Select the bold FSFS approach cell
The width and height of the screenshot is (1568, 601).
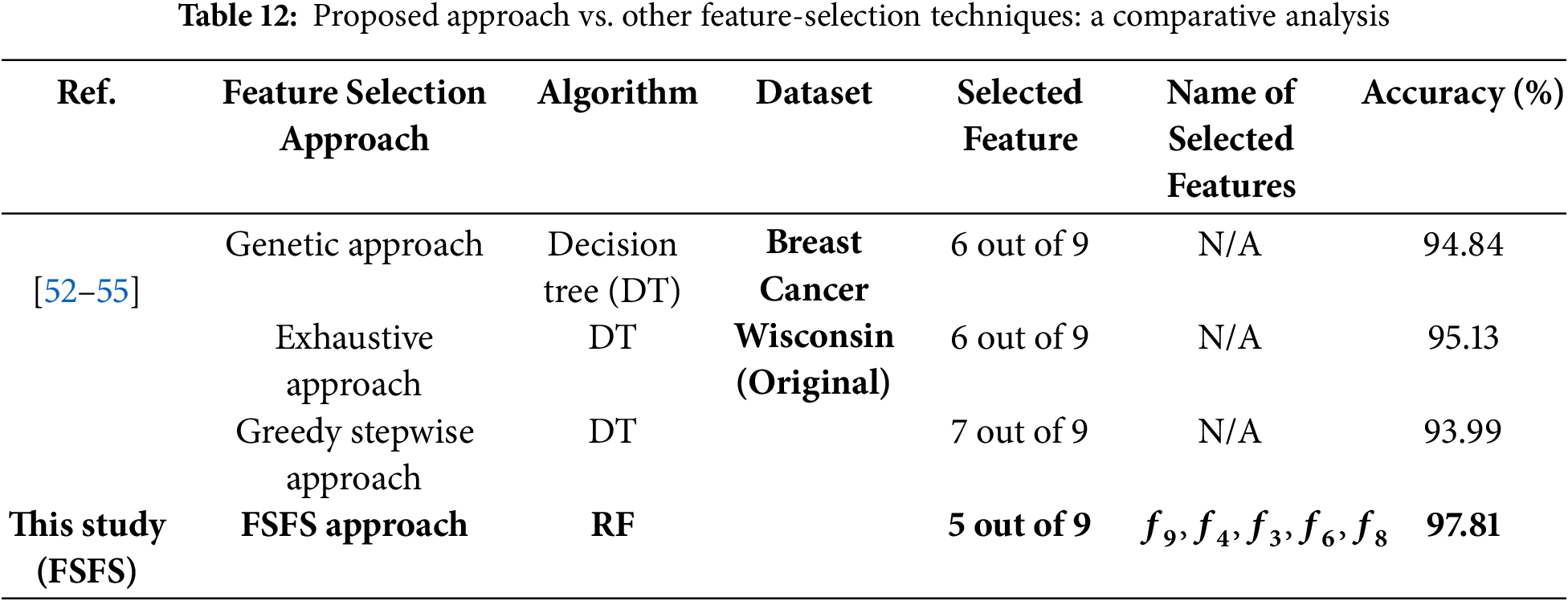354,525
